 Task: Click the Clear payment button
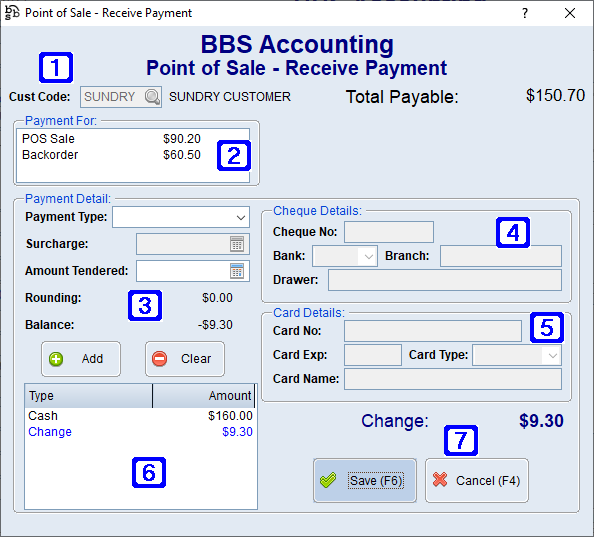pyautogui.click(x=185, y=359)
